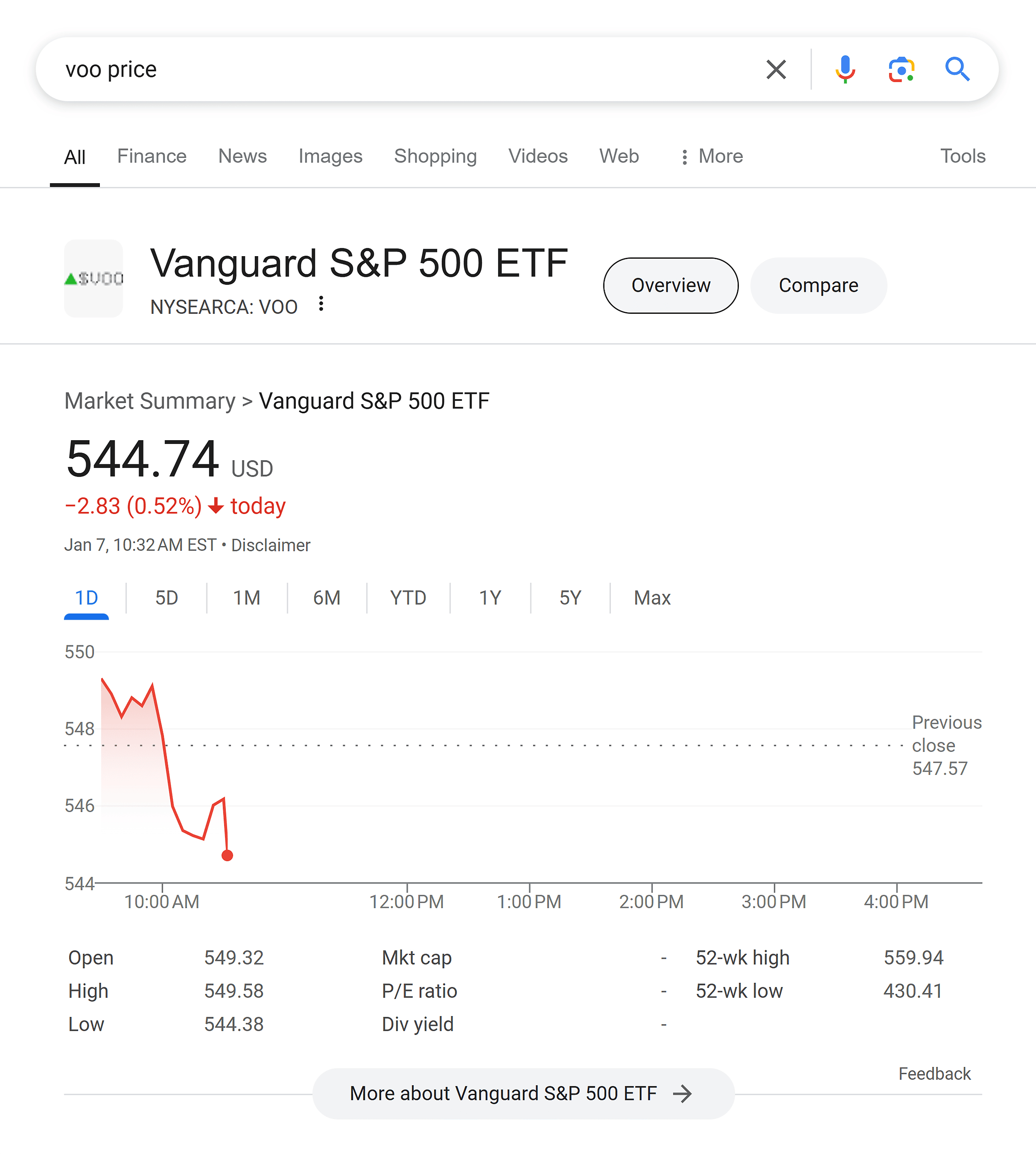Open the Tools search options
The height and width of the screenshot is (1154, 1036).
(x=963, y=156)
